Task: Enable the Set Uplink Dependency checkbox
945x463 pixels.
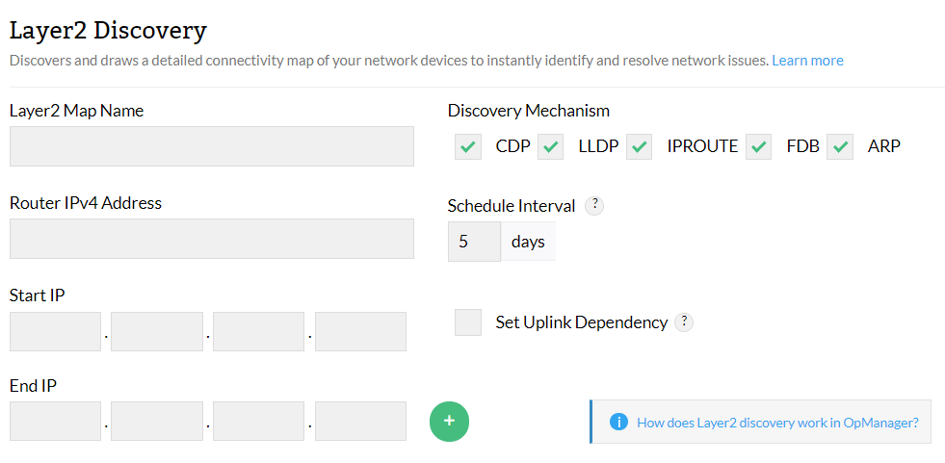Action: coord(468,322)
